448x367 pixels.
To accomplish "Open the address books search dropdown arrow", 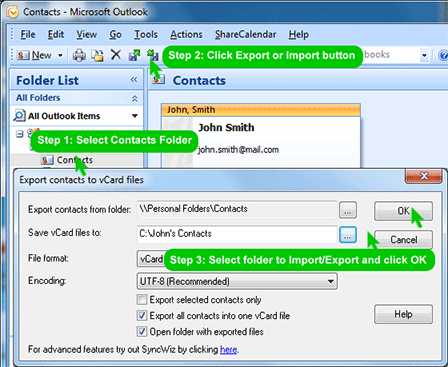I will click(424, 55).
